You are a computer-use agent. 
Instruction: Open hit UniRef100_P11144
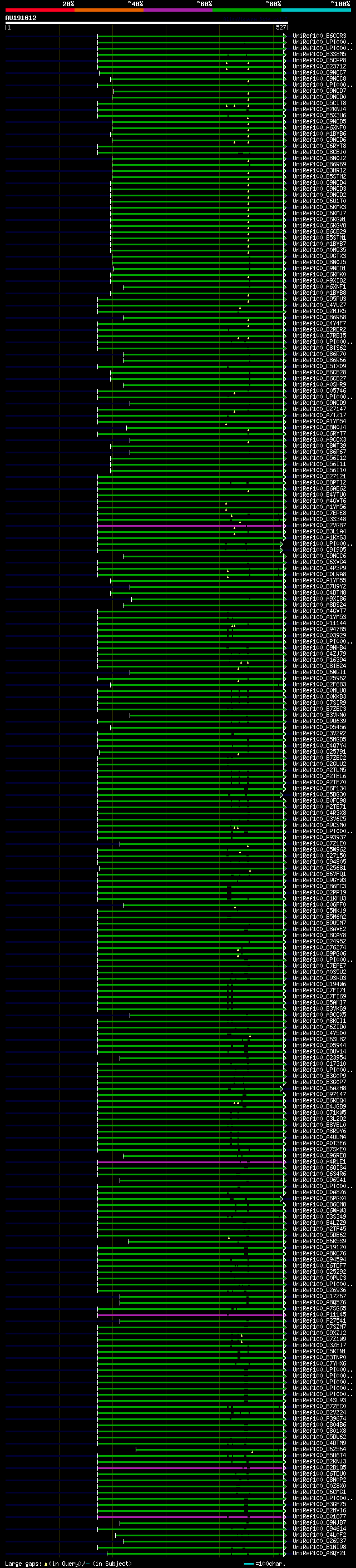click(319, 624)
